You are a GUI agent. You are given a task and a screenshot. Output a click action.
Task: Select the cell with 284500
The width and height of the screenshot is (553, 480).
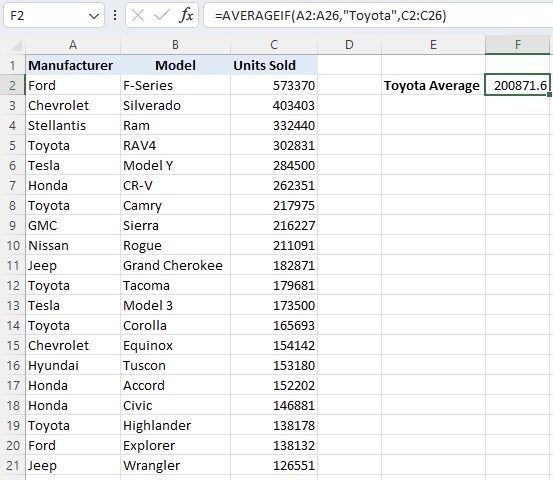[274, 165]
